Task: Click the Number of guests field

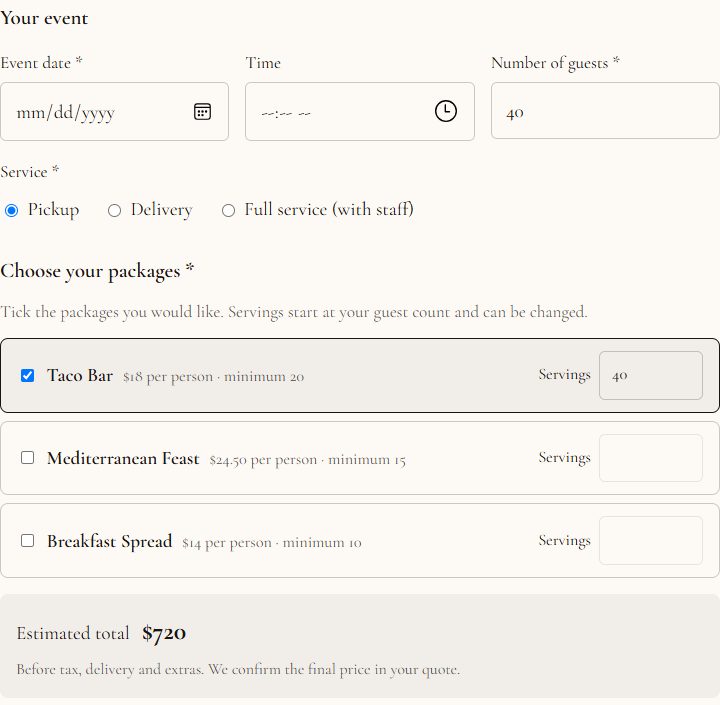Action: (605, 111)
